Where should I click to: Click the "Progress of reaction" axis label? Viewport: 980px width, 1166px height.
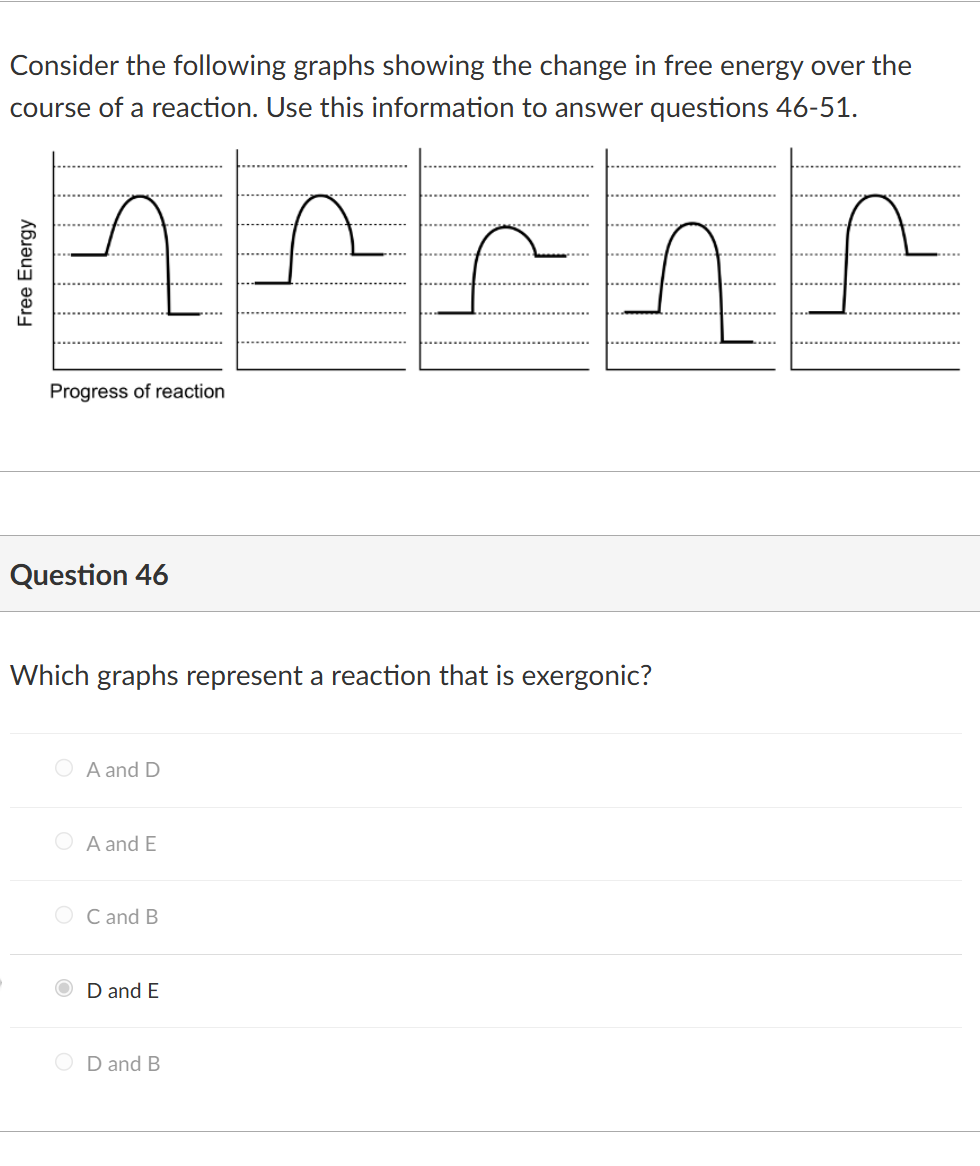(137, 391)
